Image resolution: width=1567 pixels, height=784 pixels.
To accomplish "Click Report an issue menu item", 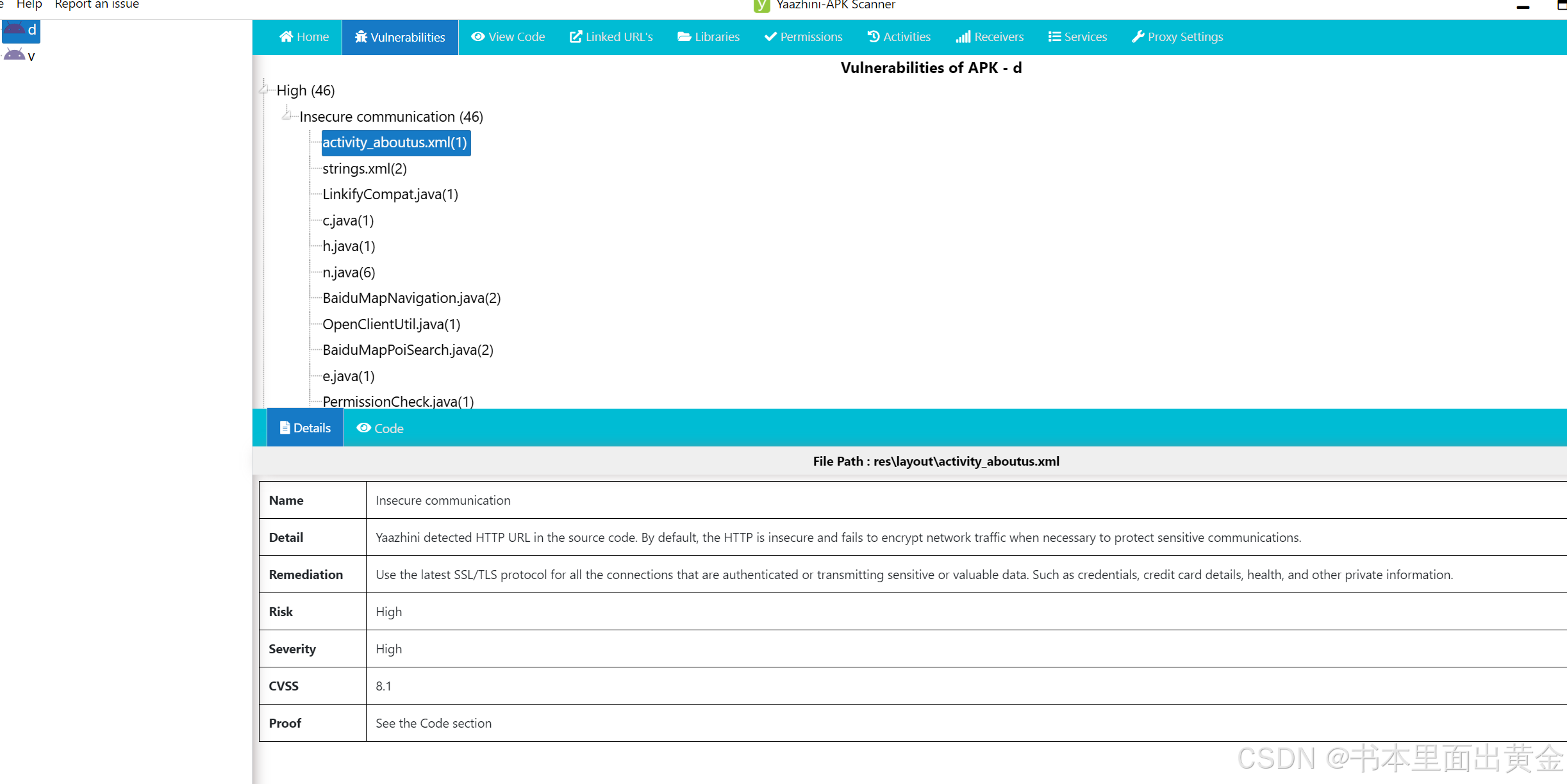I will (97, 4).
